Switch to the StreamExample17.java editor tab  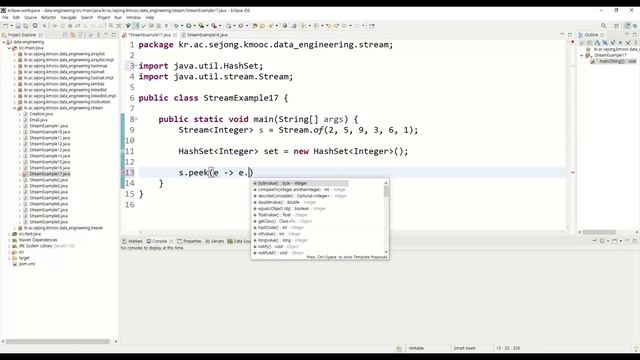click(149, 35)
